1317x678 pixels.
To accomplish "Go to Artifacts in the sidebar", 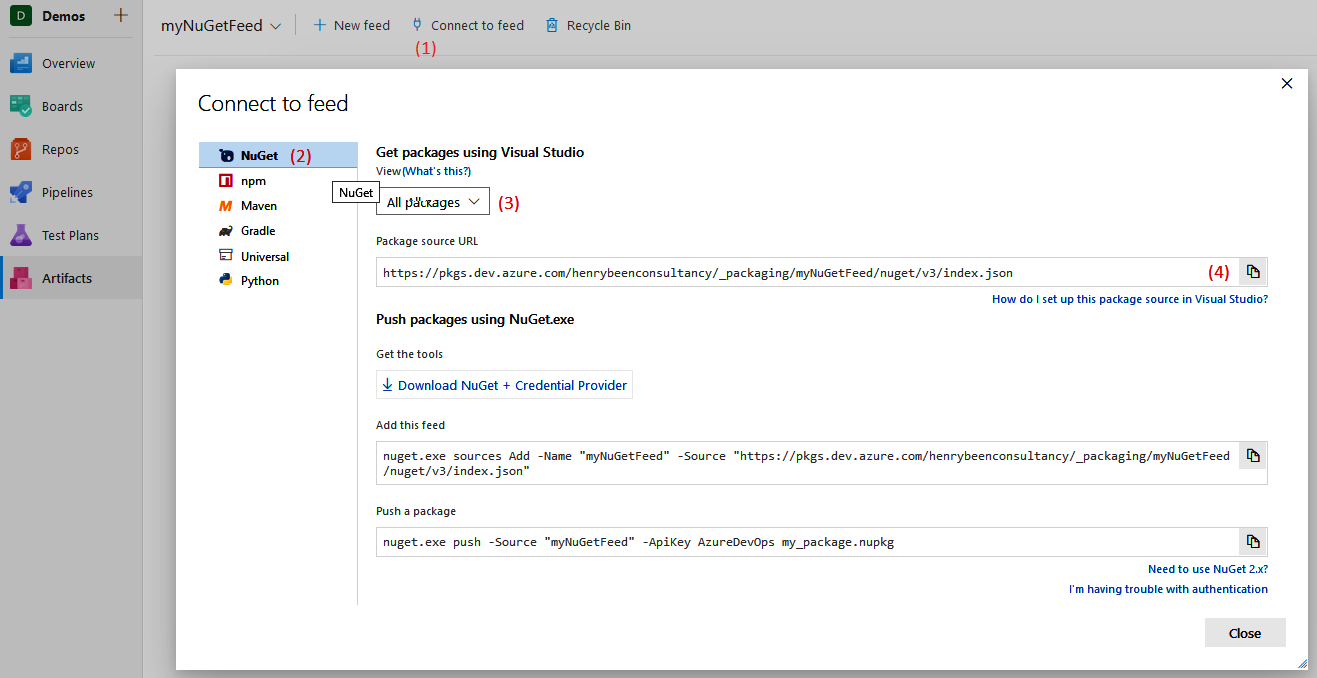I will click(71, 278).
